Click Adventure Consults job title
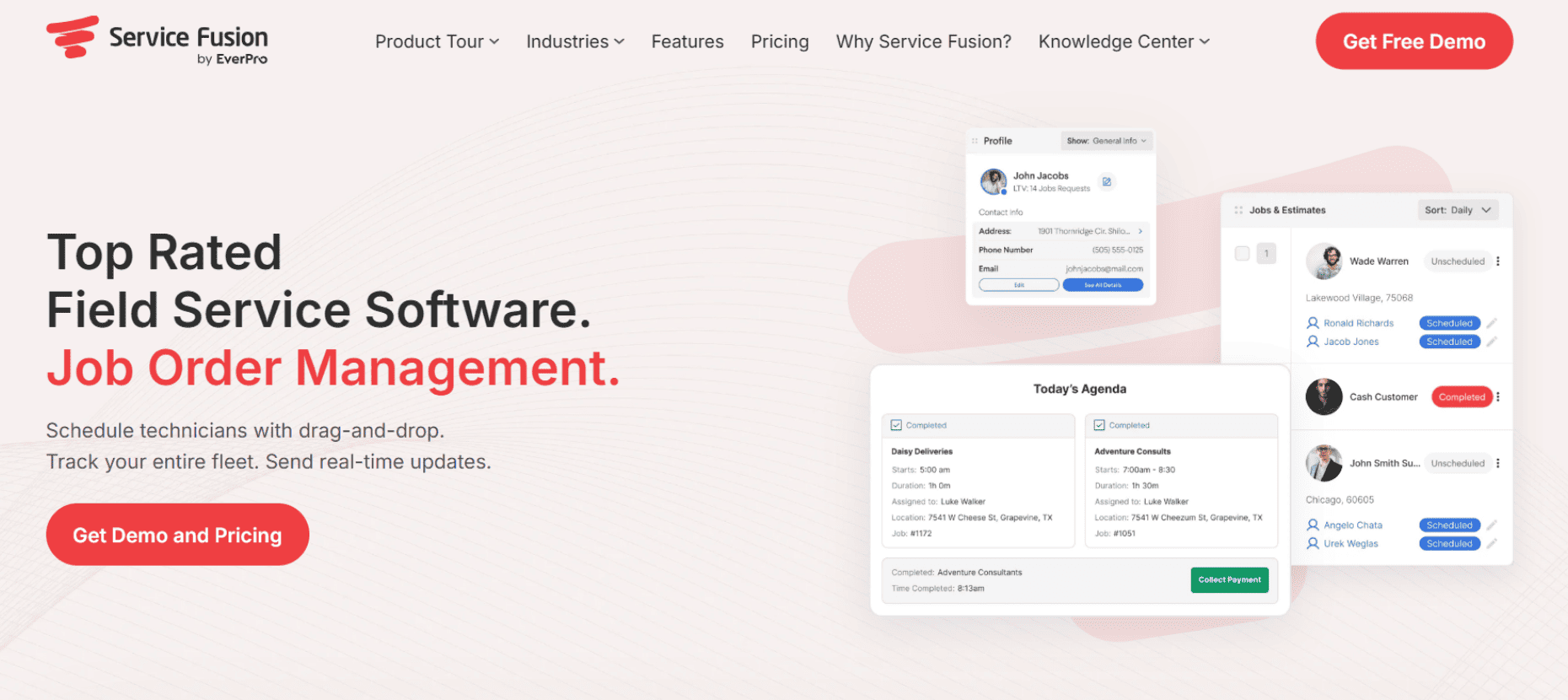Screen dimensions: 1568x700 1132,451
